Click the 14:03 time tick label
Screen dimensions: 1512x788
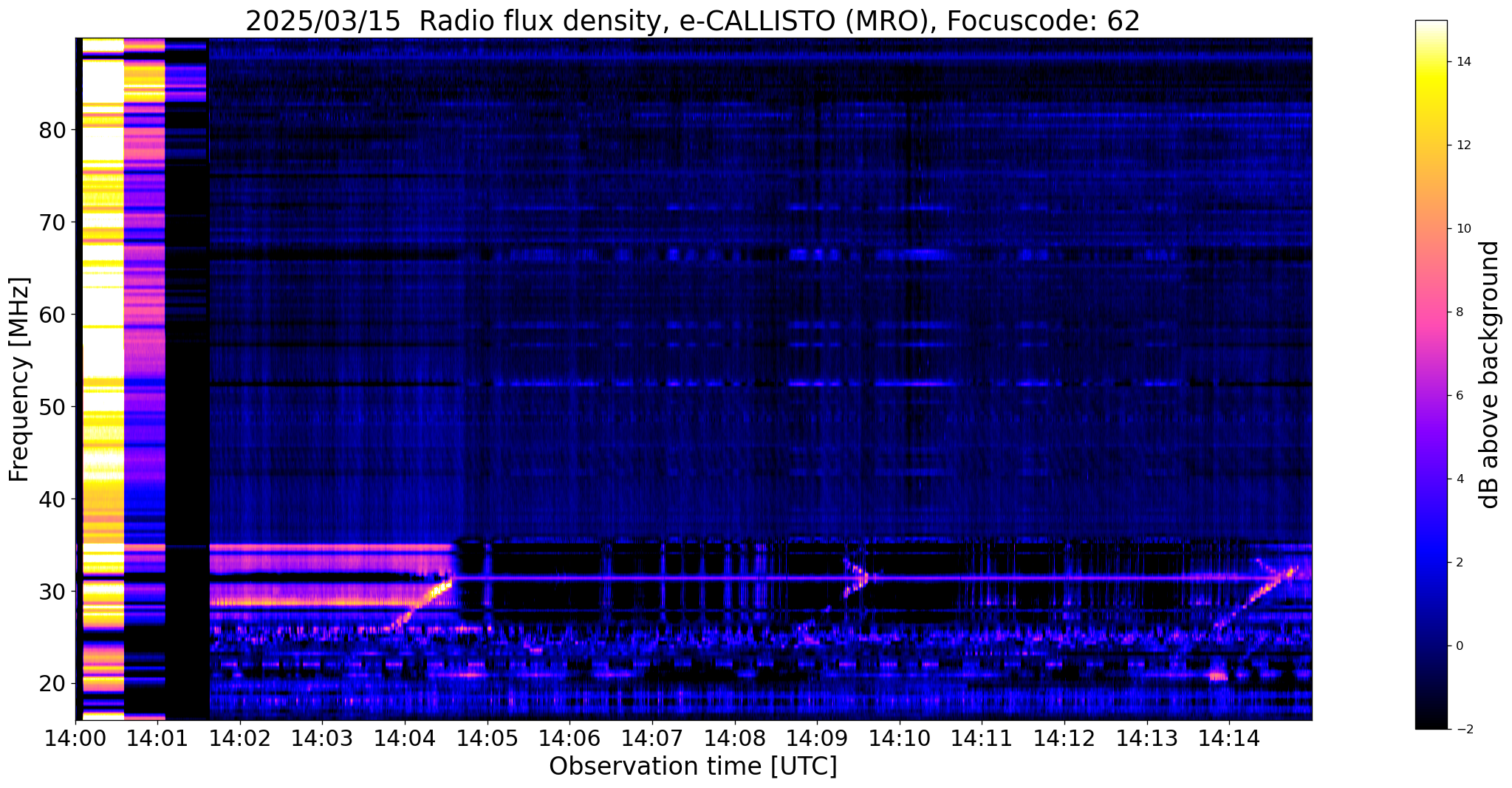[322, 737]
